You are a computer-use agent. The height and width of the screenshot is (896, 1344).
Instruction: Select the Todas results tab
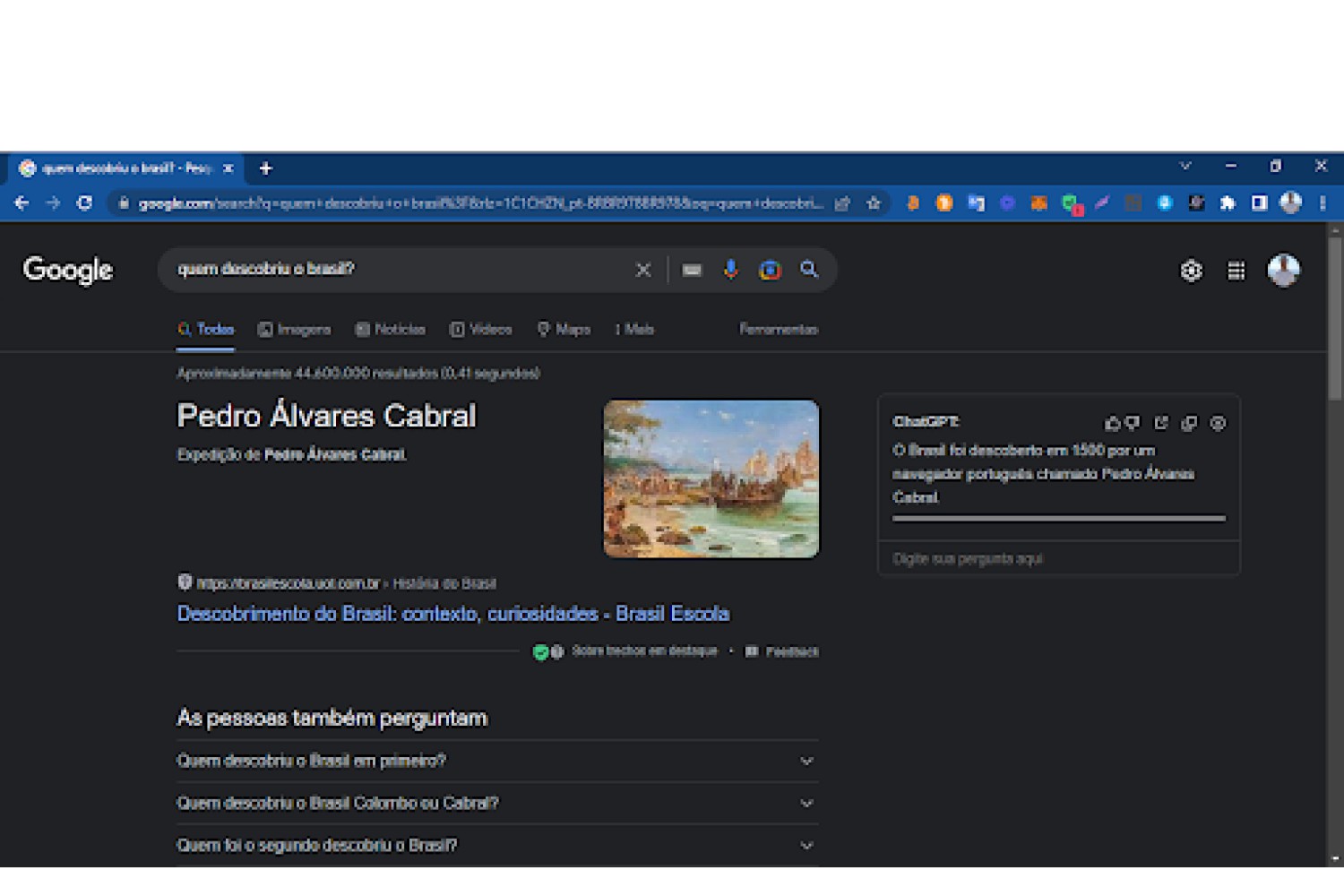tap(206, 330)
